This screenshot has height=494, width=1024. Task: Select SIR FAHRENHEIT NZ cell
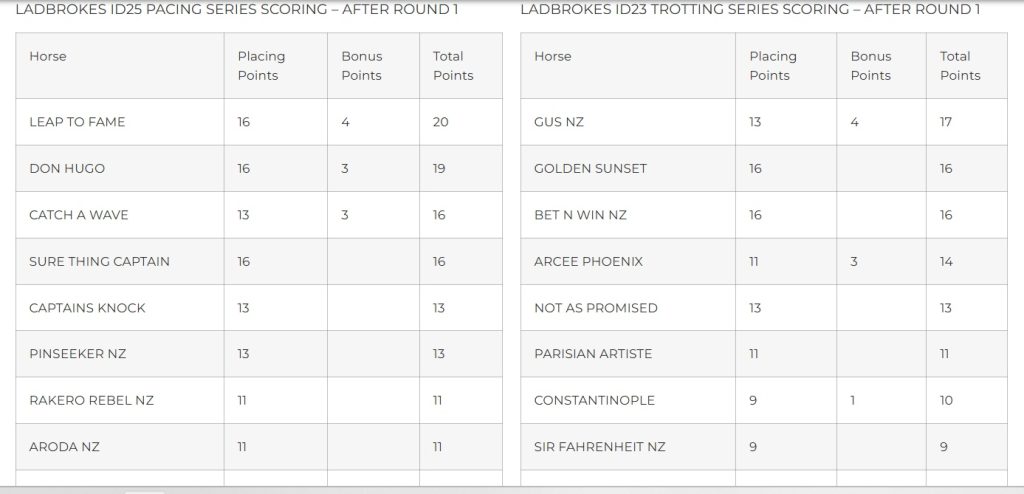pyautogui.click(x=599, y=447)
